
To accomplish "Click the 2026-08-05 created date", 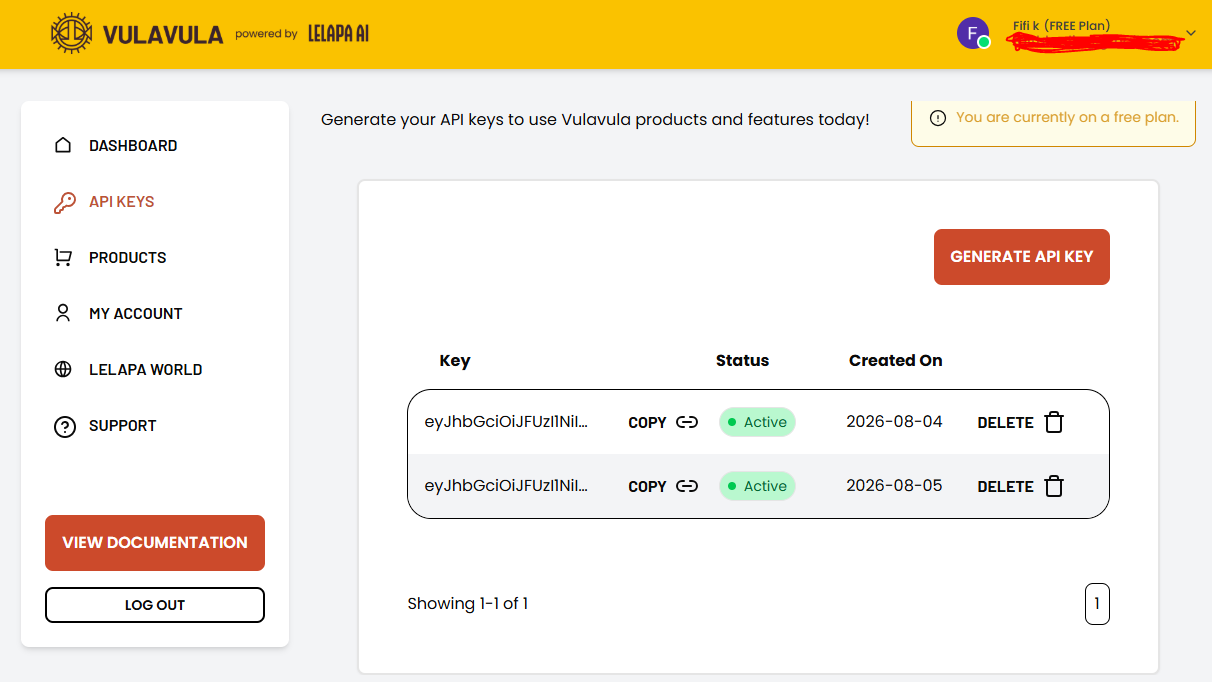I will 894,485.
